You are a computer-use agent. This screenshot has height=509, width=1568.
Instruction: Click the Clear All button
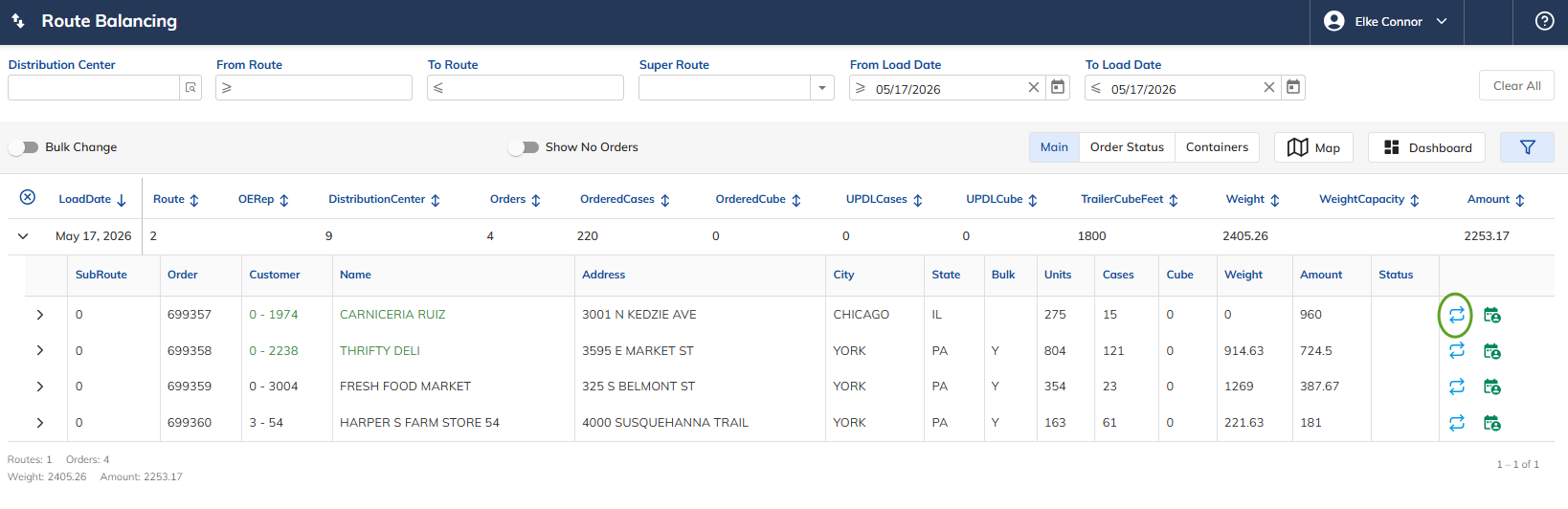(1516, 85)
